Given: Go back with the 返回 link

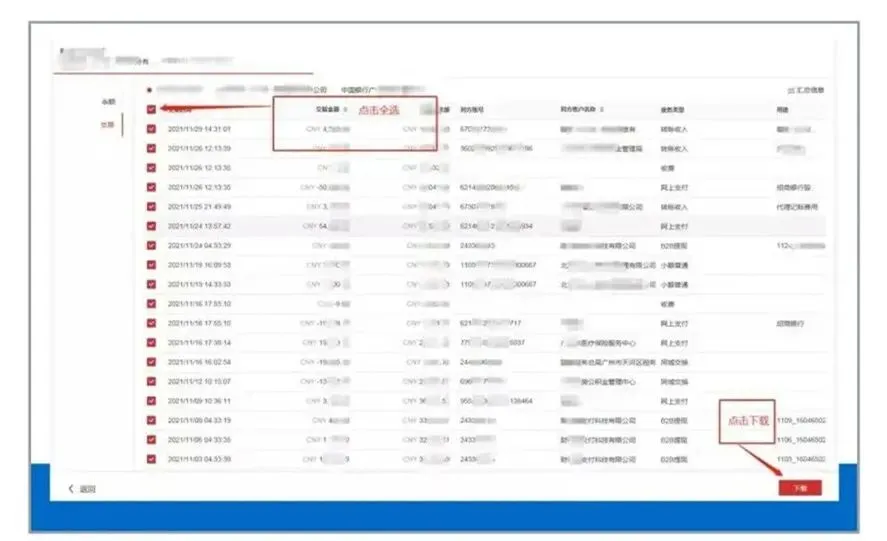Looking at the screenshot, I should [x=88, y=489].
